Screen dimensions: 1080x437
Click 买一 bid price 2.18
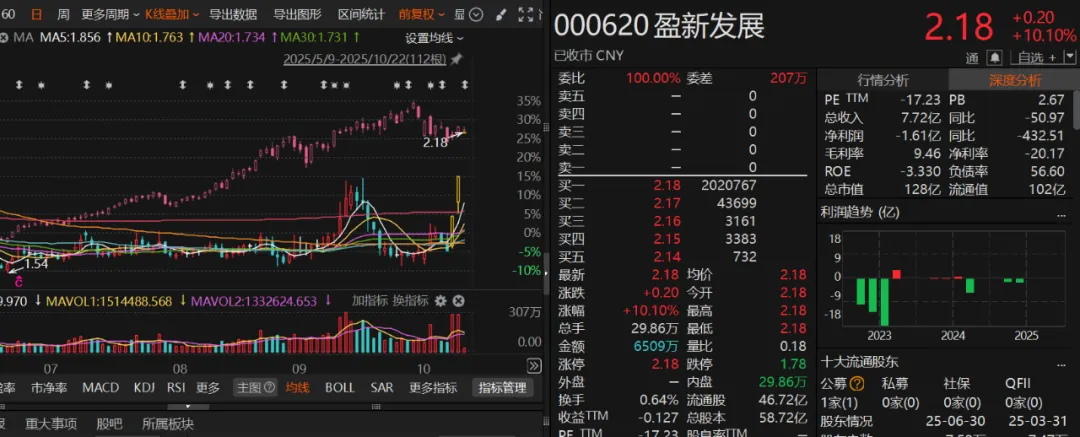pyautogui.click(x=667, y=185)
